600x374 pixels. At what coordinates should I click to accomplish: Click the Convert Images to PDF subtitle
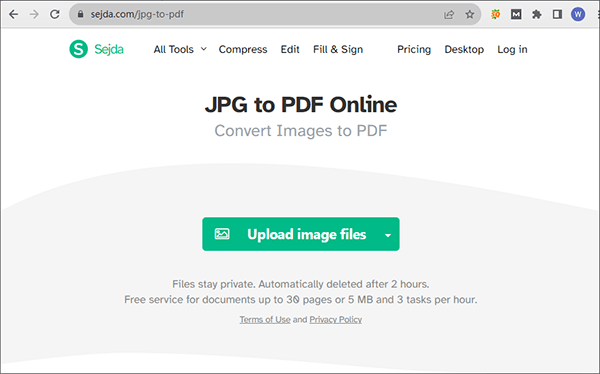point(301,131)
